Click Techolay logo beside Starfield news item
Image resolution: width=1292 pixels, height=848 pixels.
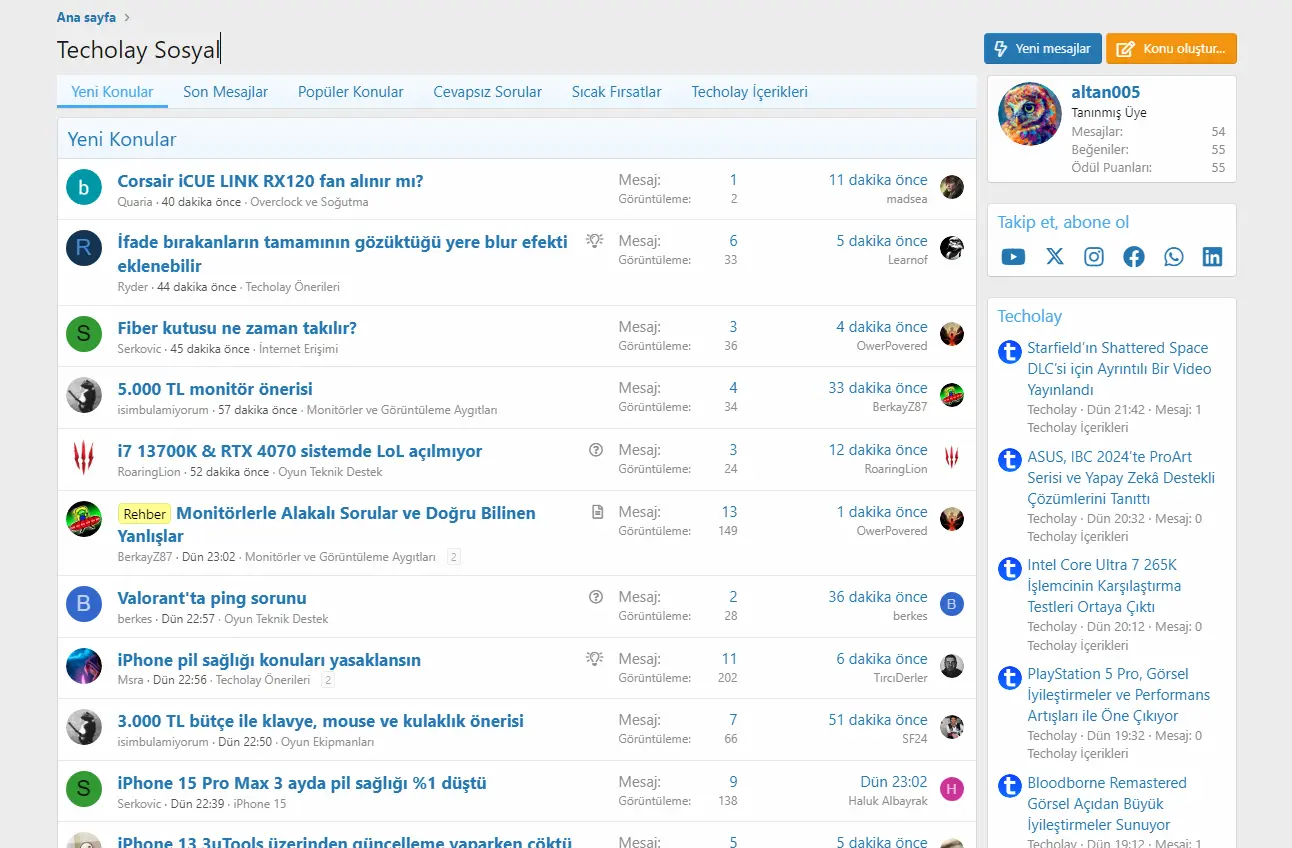(1010, 352)
